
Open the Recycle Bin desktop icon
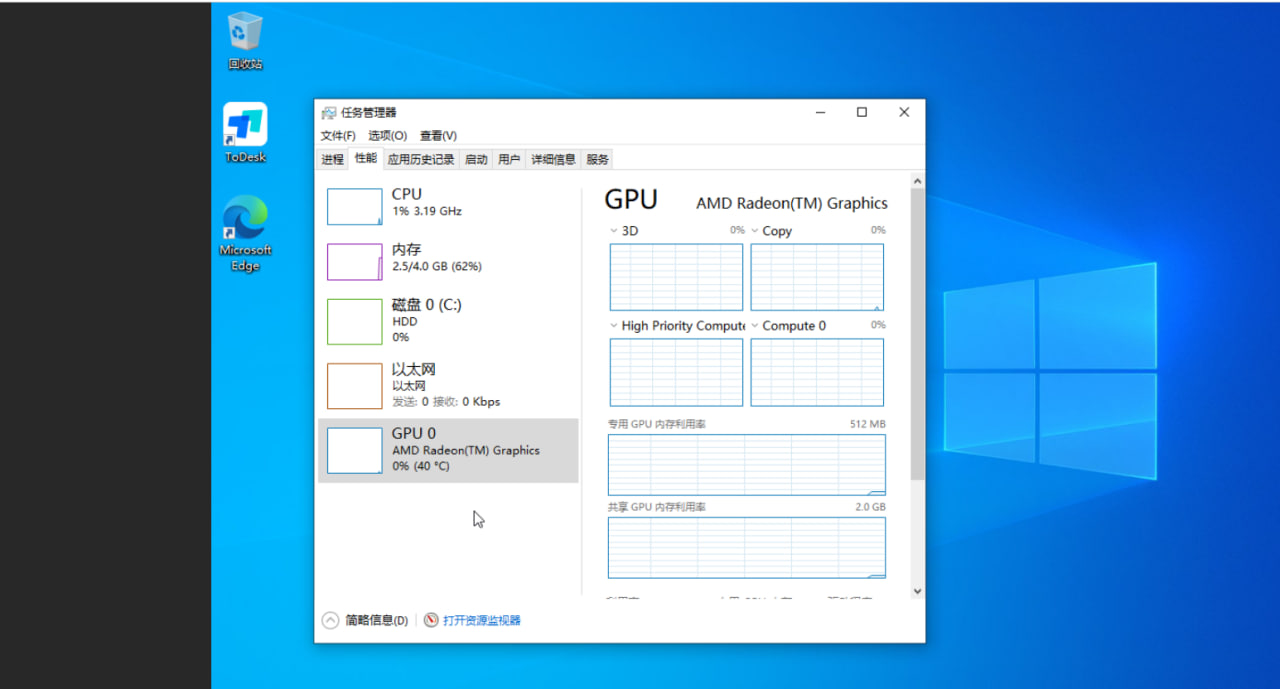pyautogui.click(x=245, y=32)
